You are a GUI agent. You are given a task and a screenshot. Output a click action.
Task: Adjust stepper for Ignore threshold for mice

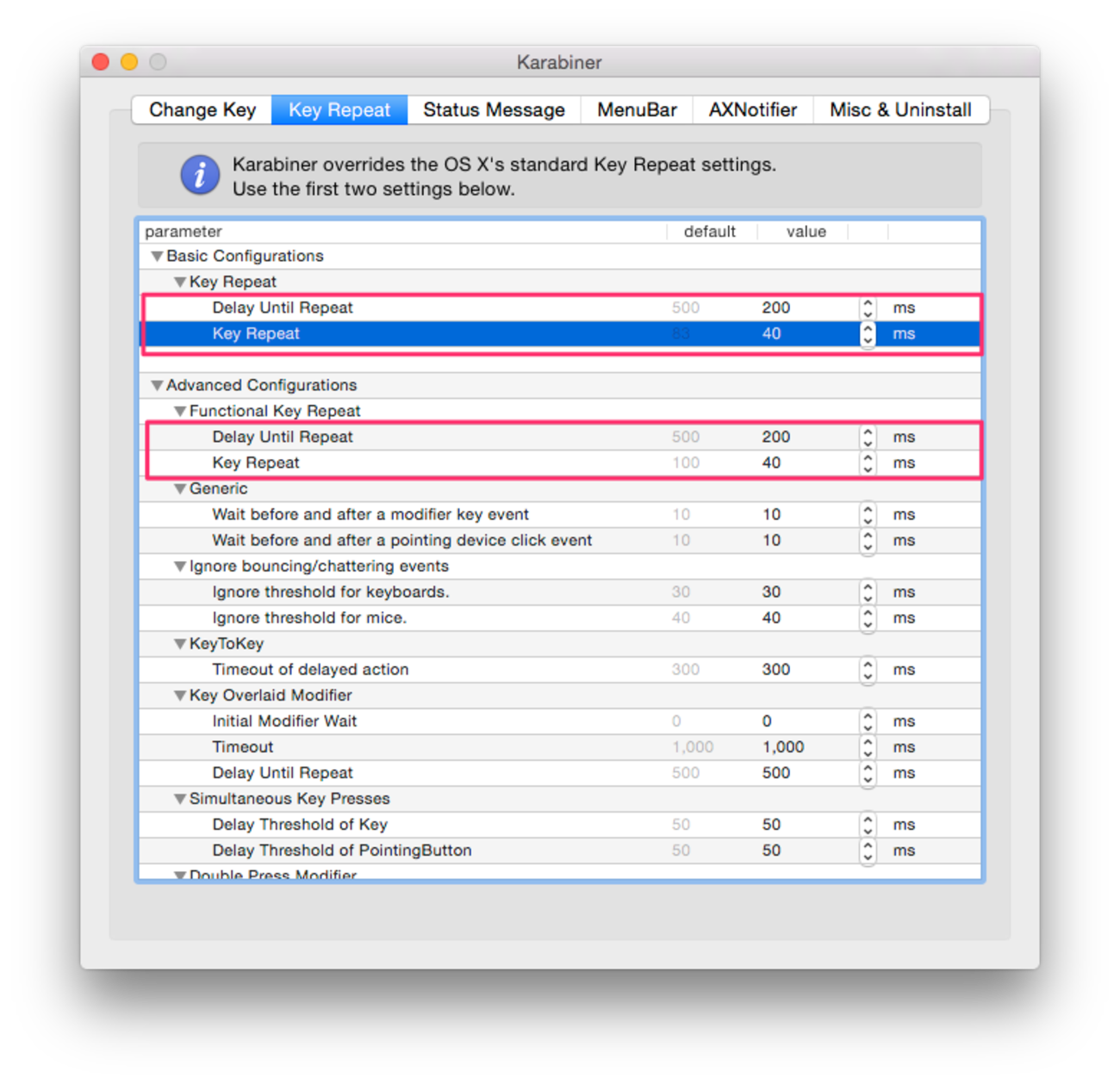coord(868,618)
